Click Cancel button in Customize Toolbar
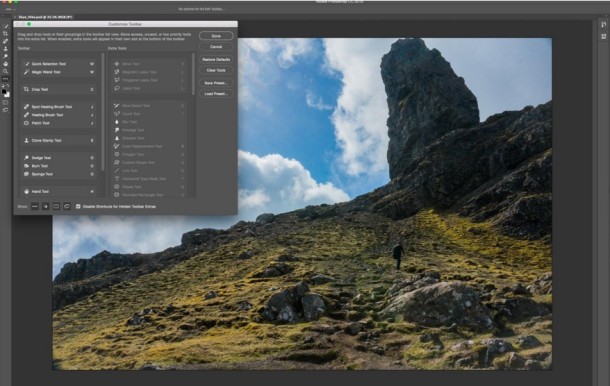610x386 pixels. click(x=216, y=47)
